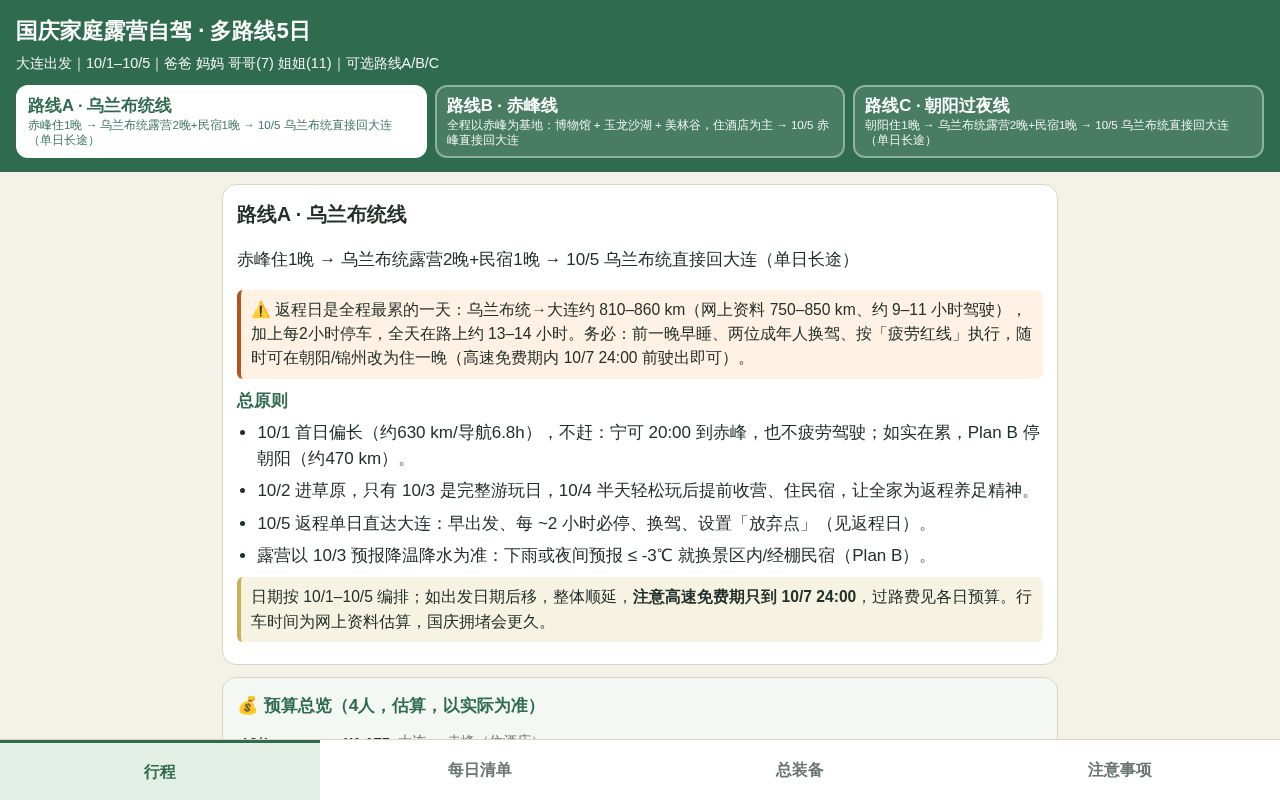Click the 10/1 首日偏长 bullet item
This screenshot has height=800, width=1280.
point(648,446)
